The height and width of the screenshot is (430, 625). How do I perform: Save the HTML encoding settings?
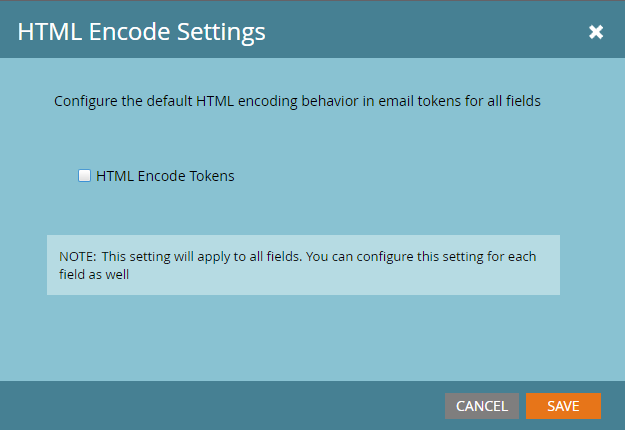[x=563, y=406]
